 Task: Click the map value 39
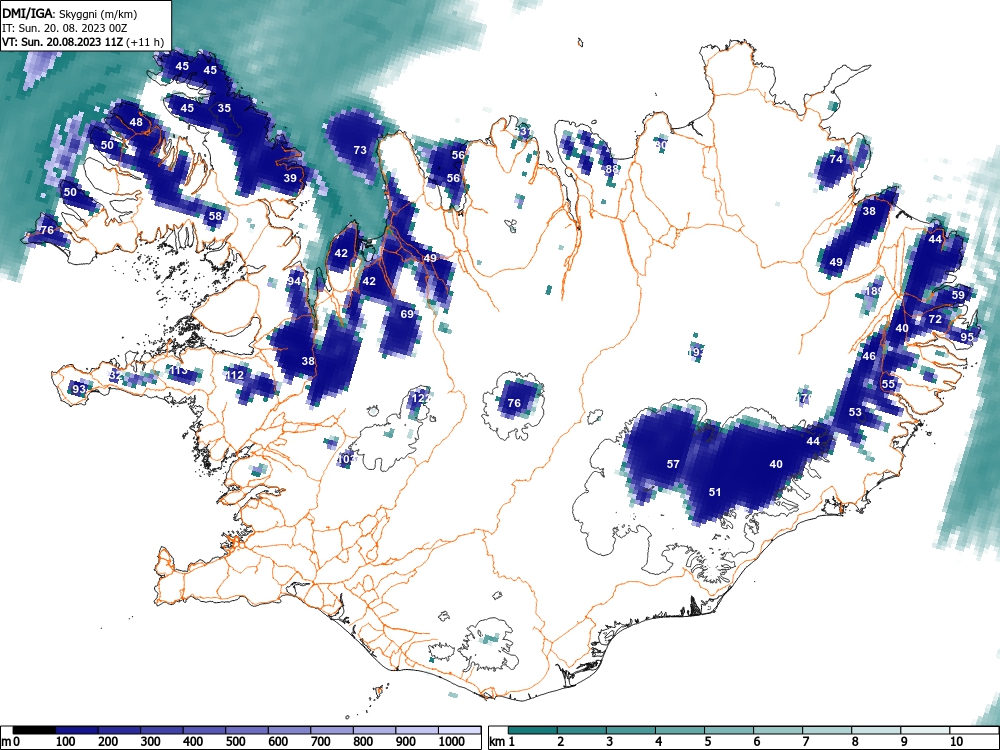pyautogui.click(x=290, y=178)
